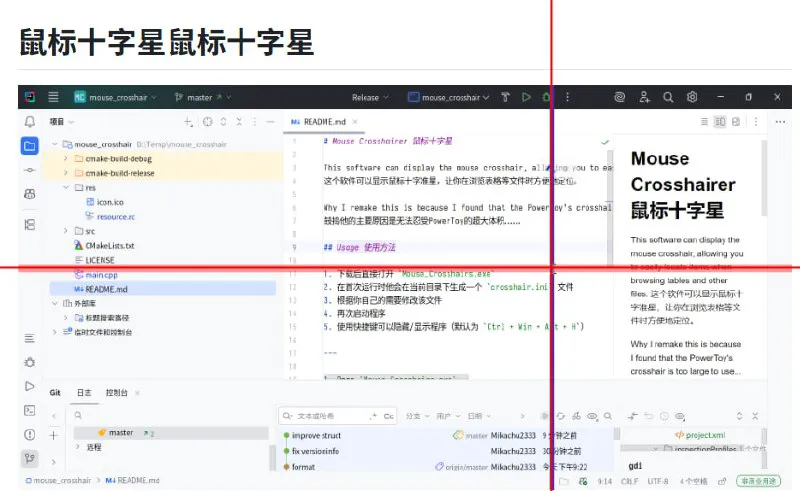Open the Commit tool window icon
The height and width of the screenshot is (491, 800).
pos(30,170)
